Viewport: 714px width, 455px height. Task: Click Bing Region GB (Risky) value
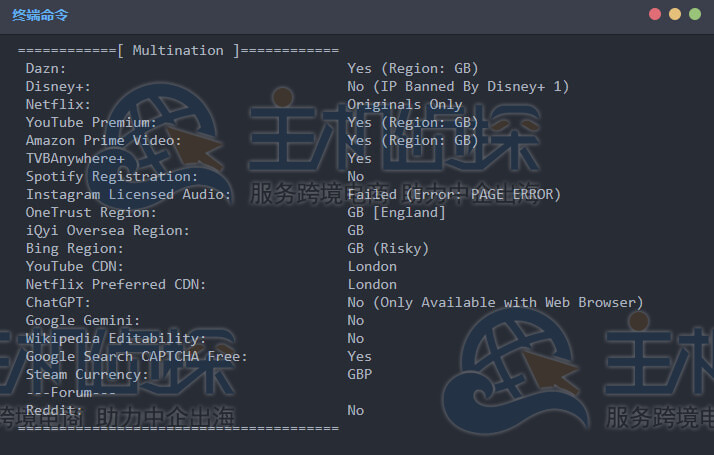(388, 248)
